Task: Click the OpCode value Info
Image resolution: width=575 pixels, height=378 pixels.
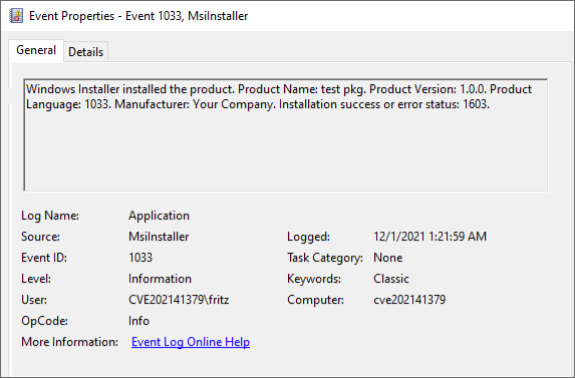Action: 139,321
